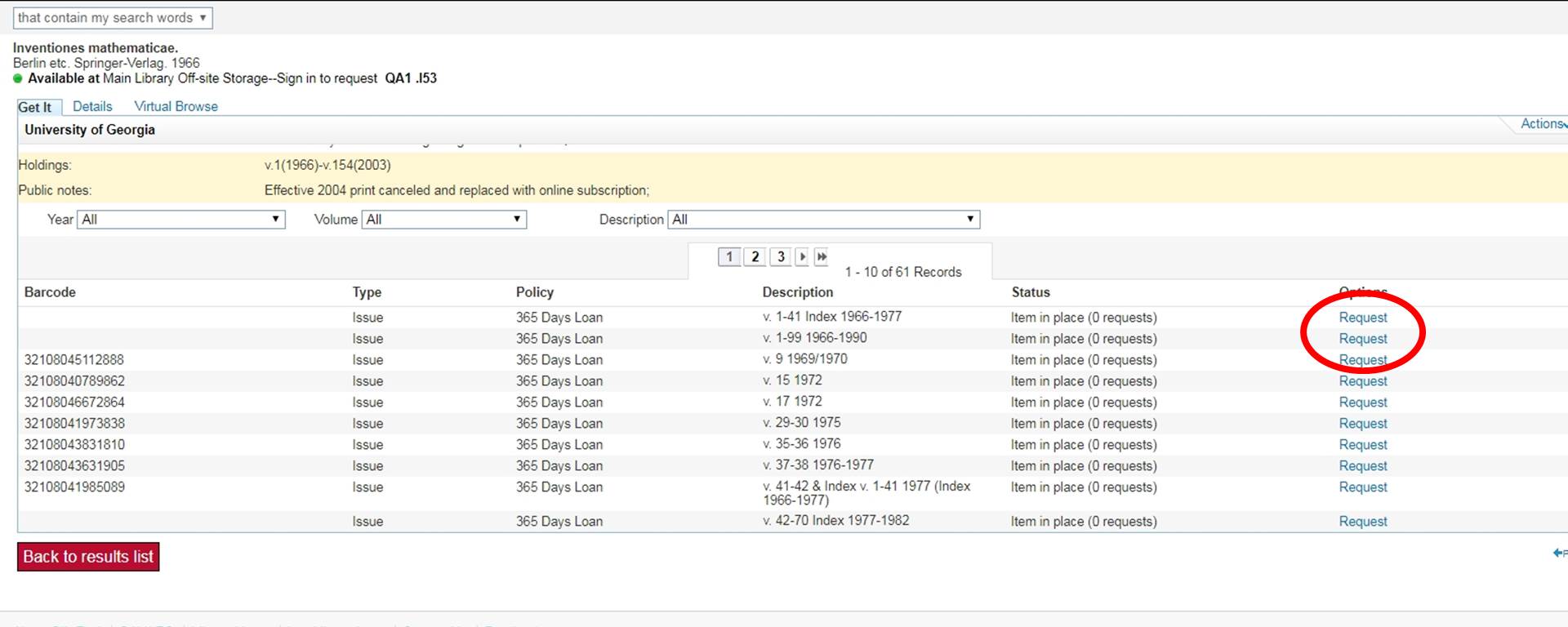Image resolution: width=1568 pixels, height=627 pixels.
Task: Open the Volume filter dropdown
Action: pos(443,220)
